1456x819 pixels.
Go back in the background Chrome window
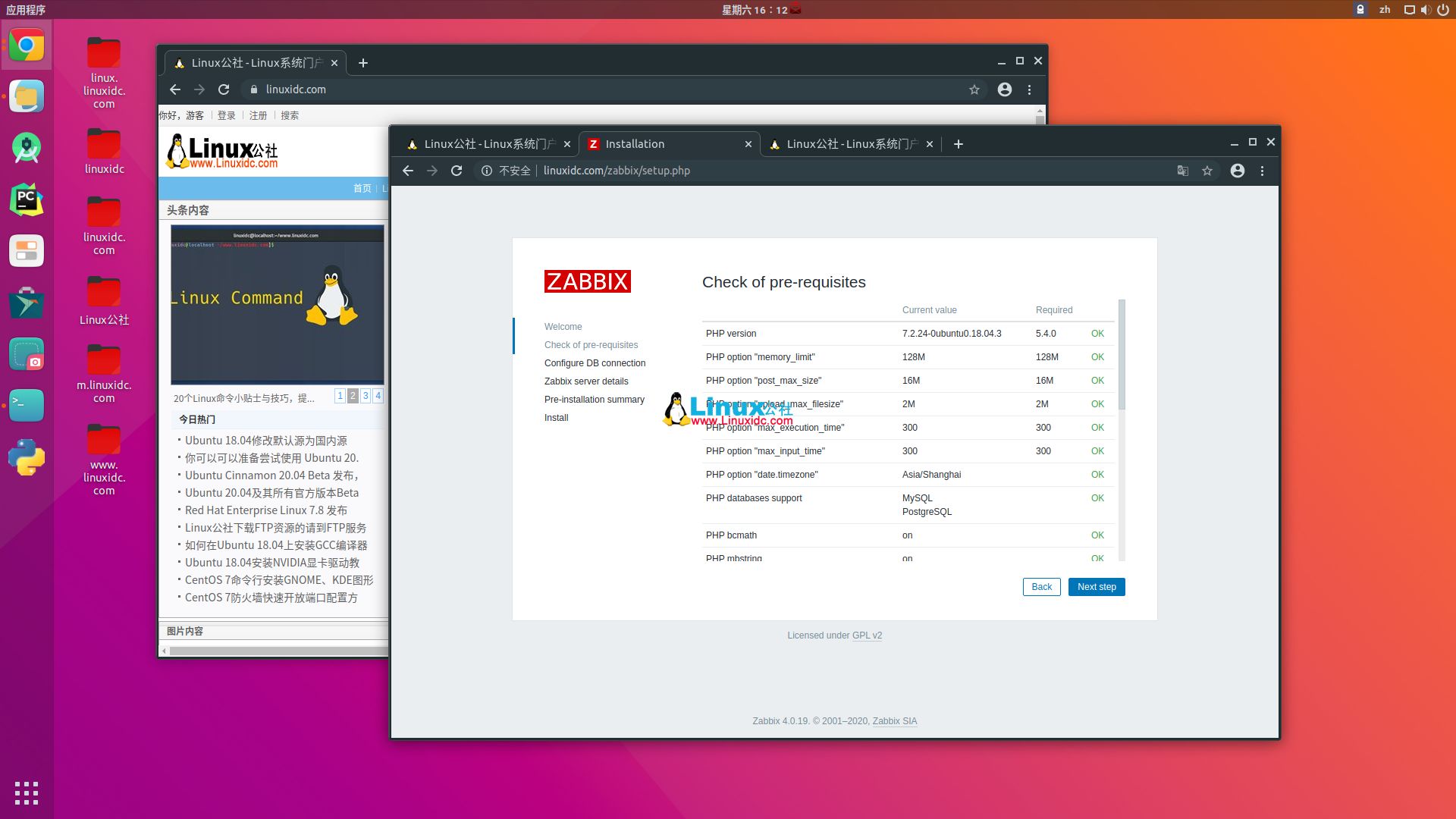click(175, 89)
